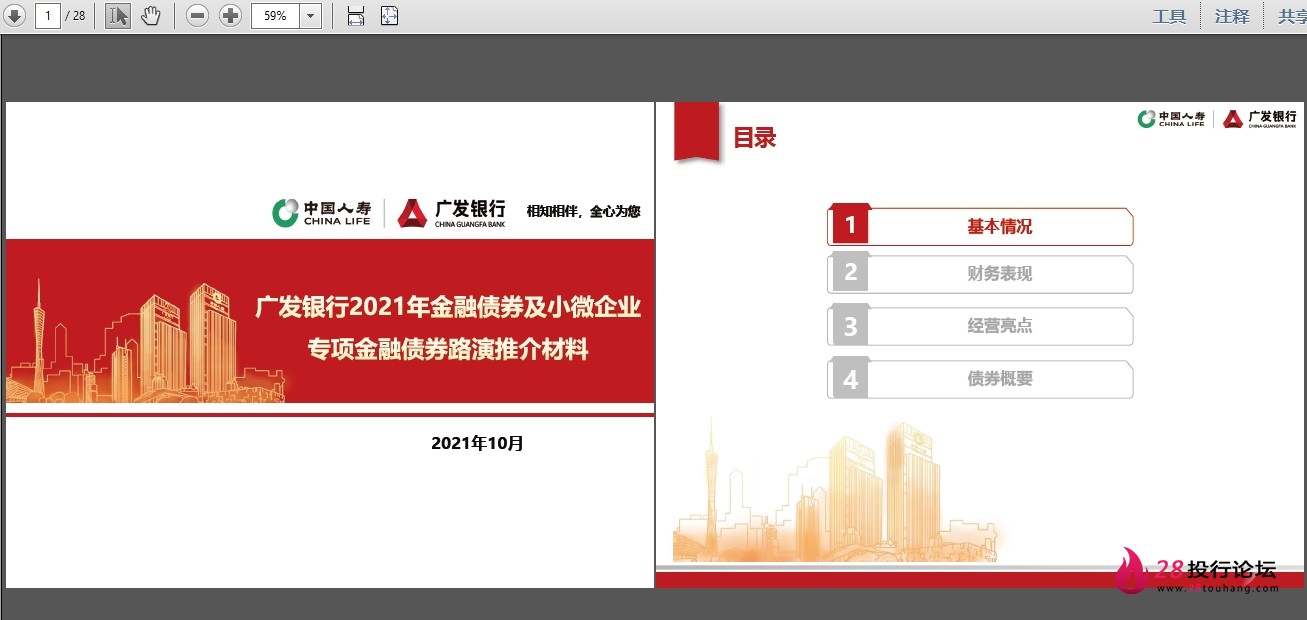Screen dimensions: 1307x620
Task: Open the 共享 (Share) pane
Action: pyautogui.click(x=1291, y=16)
